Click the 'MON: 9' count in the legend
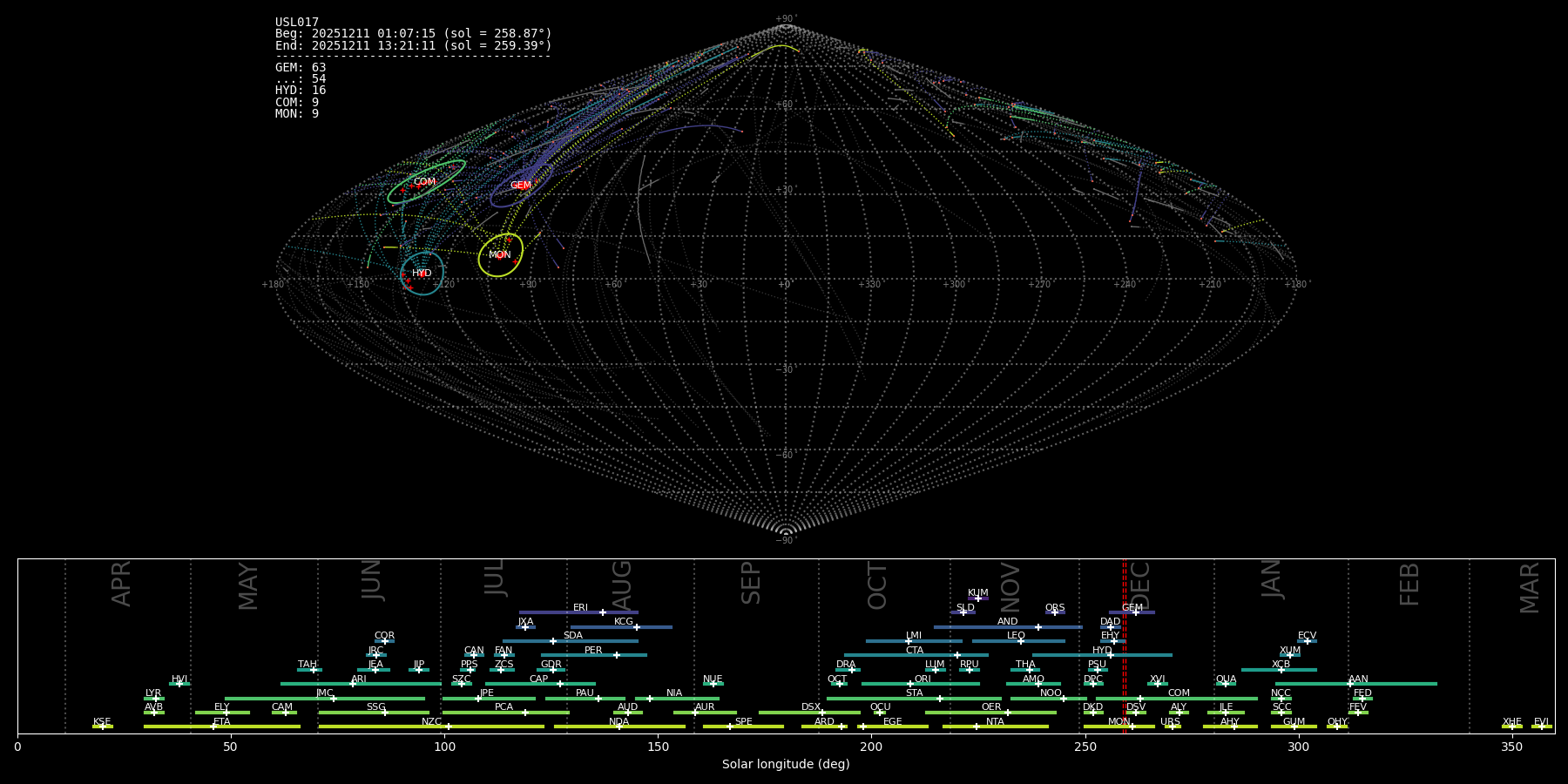This screenshot has height=784, width=1568. [297, 113]
